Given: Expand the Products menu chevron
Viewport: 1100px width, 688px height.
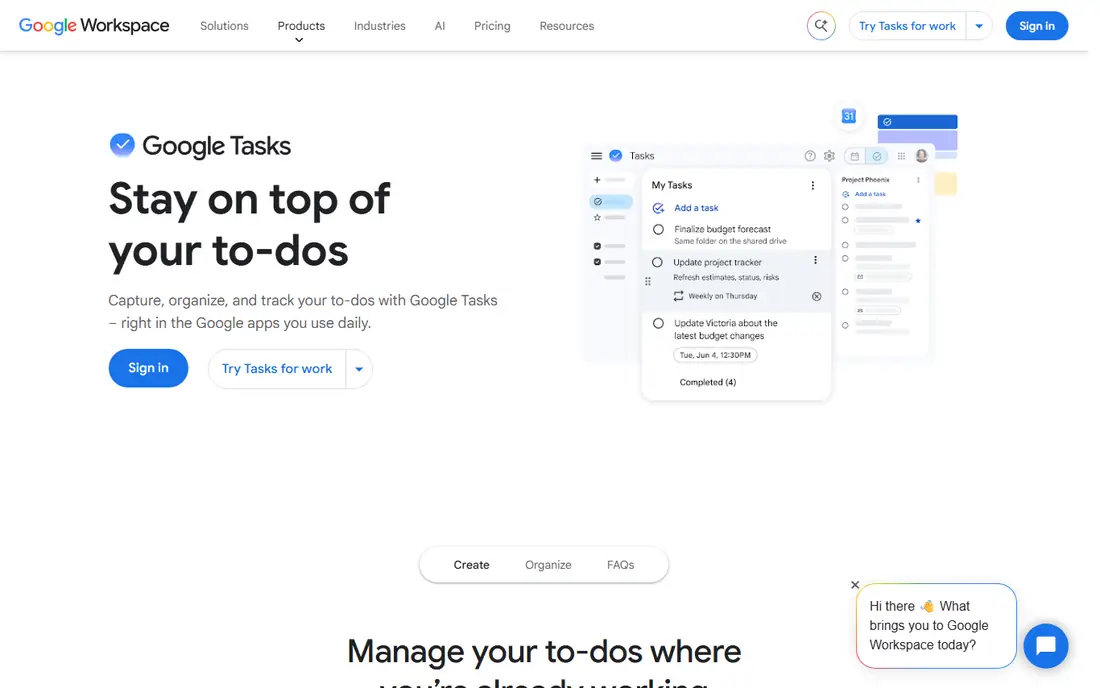Looking at the screenshot, I should (x=299, y=41).
